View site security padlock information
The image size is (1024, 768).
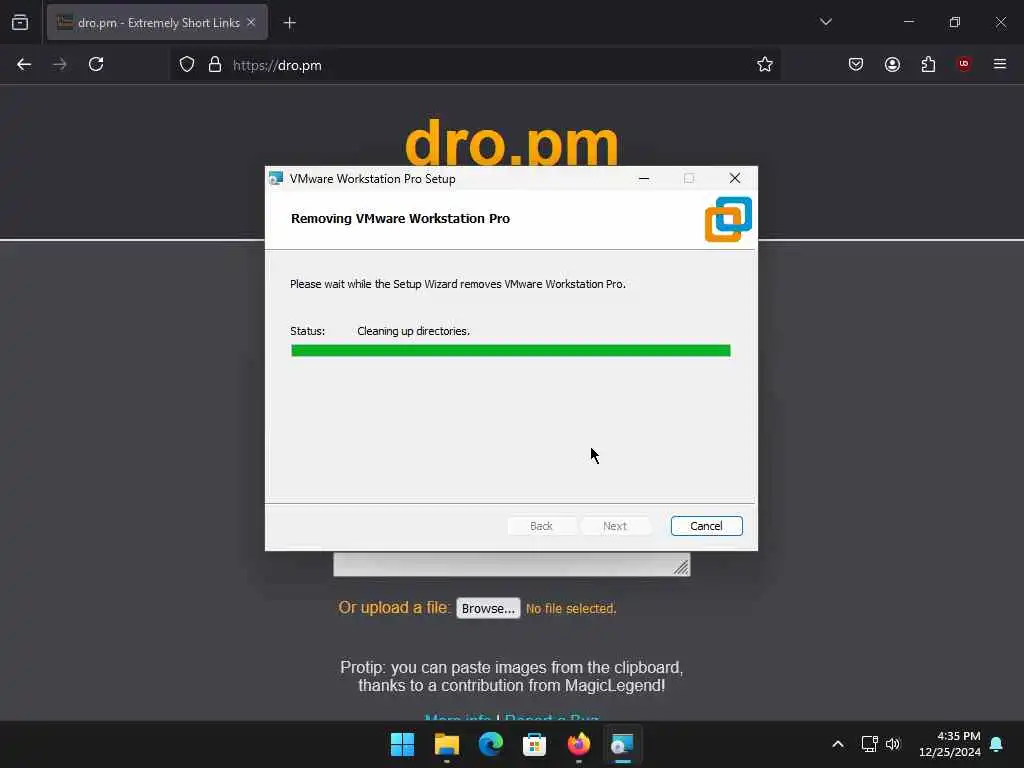[x=215, y=65]
